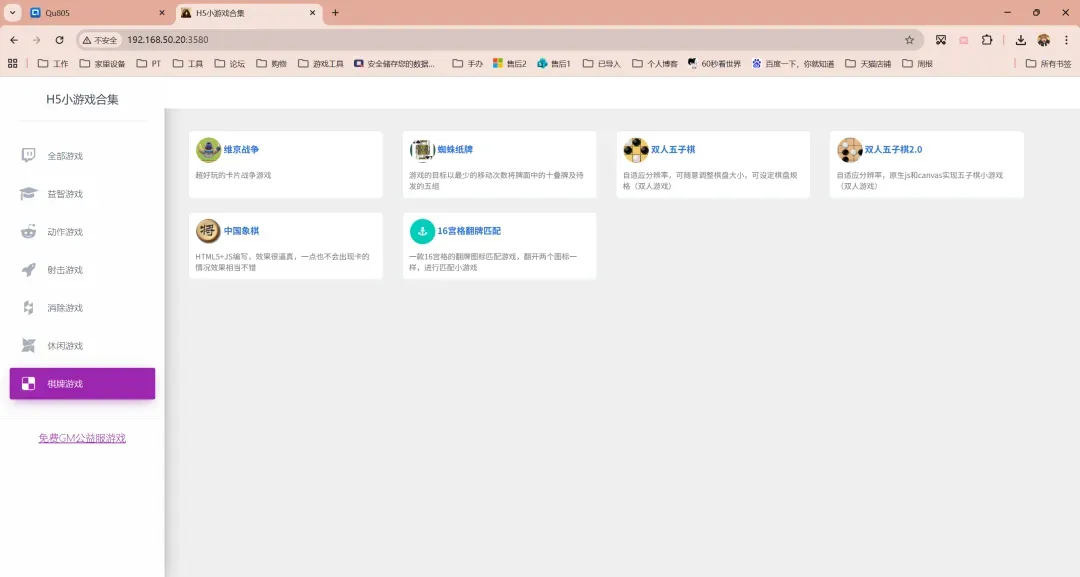Select 全部游戏 in the sidebar

65,156
